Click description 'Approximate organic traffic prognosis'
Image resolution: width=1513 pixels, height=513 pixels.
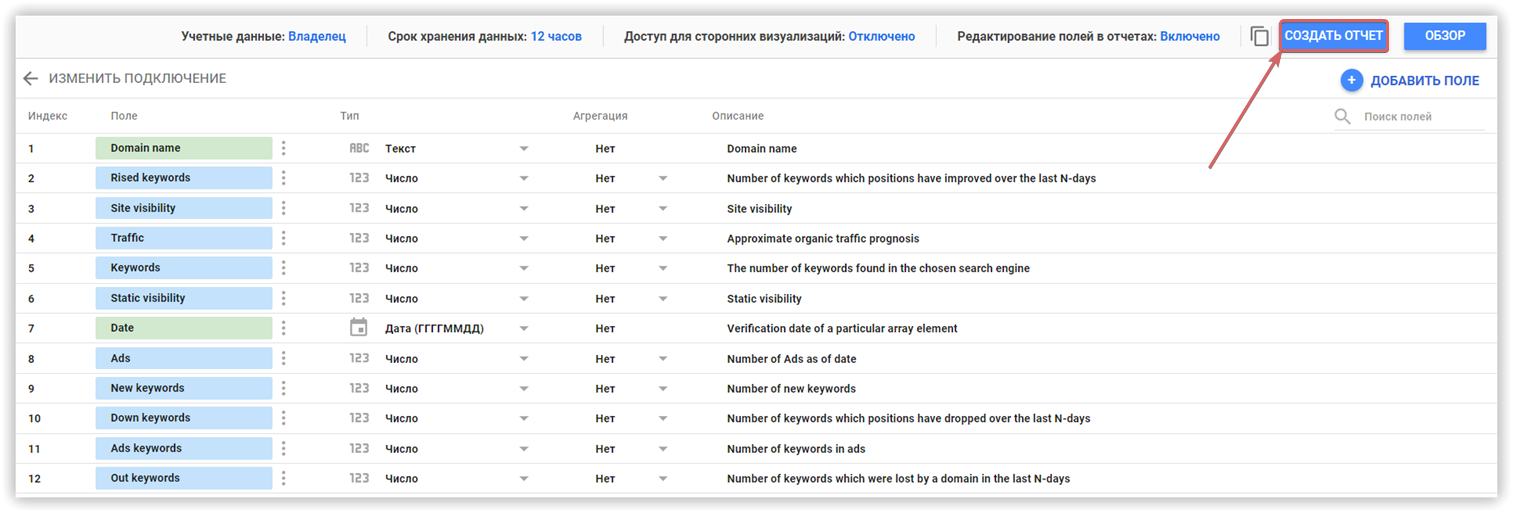823,239
